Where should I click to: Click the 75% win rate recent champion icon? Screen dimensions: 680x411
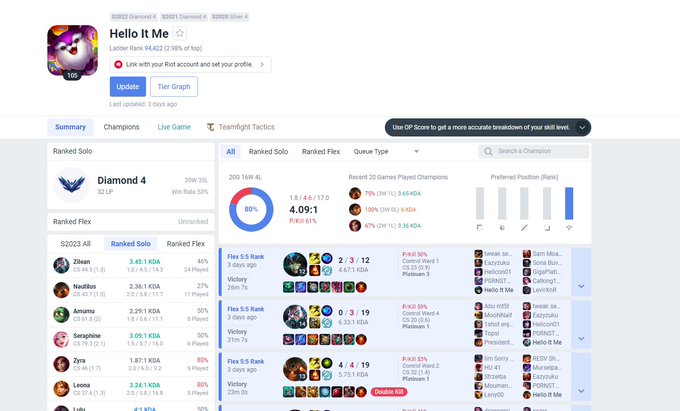click(x=355, y=193)
